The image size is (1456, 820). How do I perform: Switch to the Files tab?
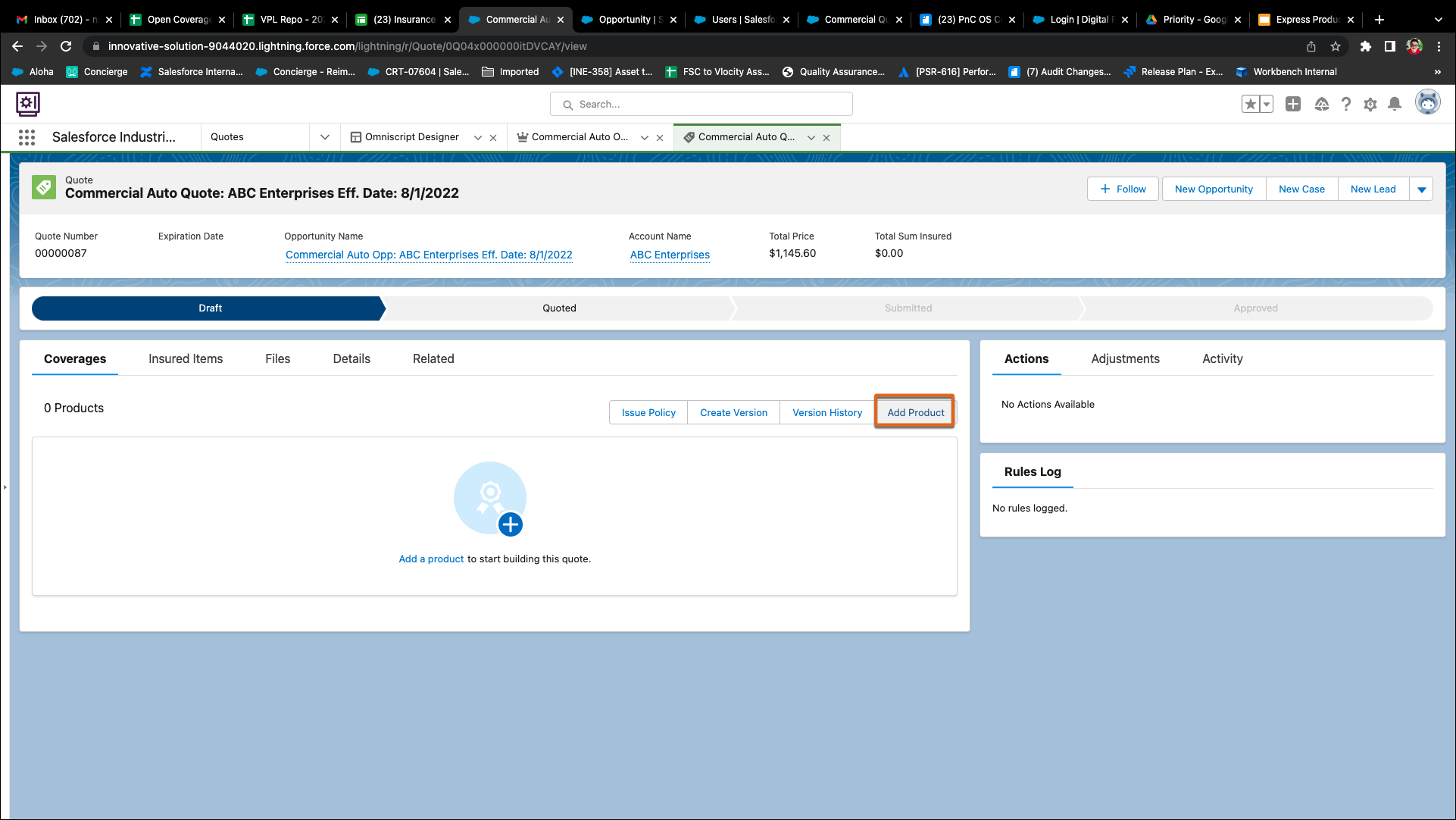(278, 359)
